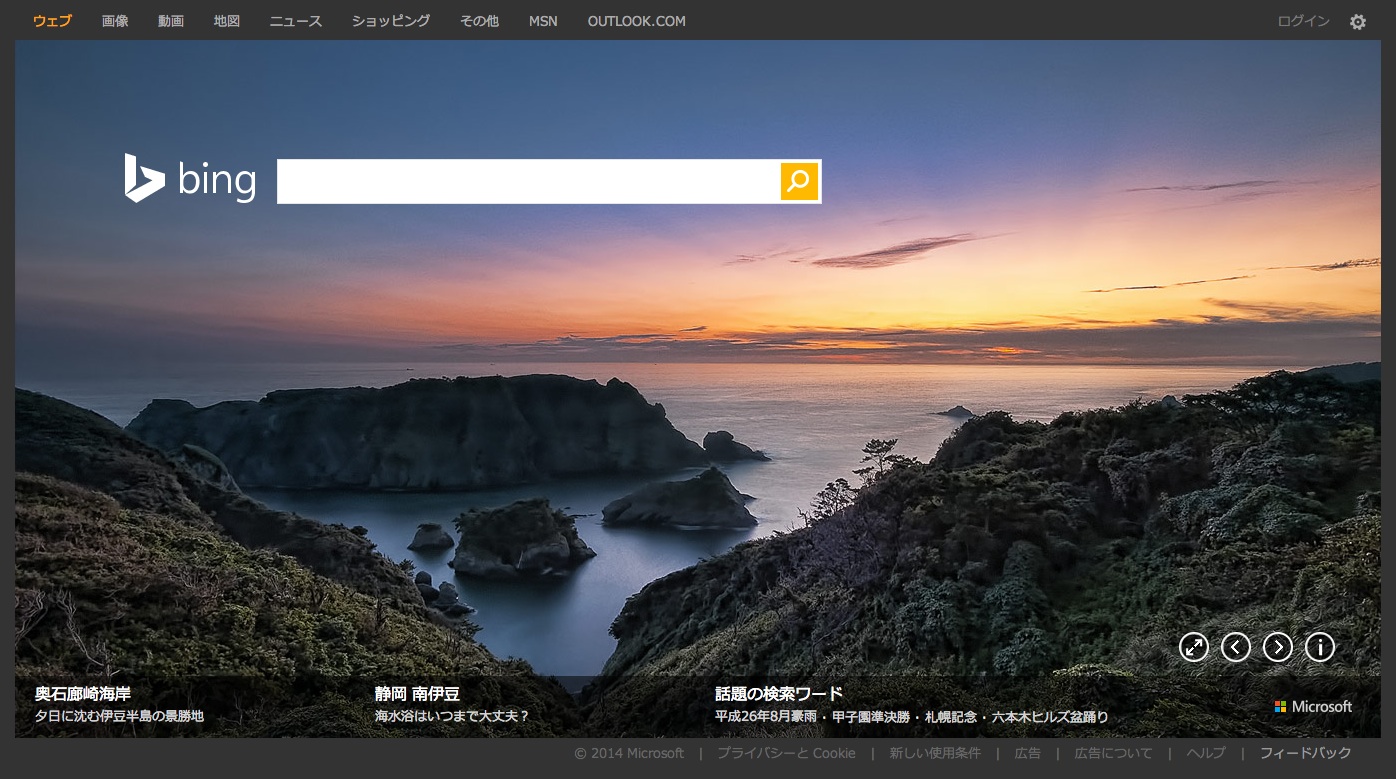Open settings via the gear icon
This screenshot has height=779, width=1396.
[x=1357, y=22]
